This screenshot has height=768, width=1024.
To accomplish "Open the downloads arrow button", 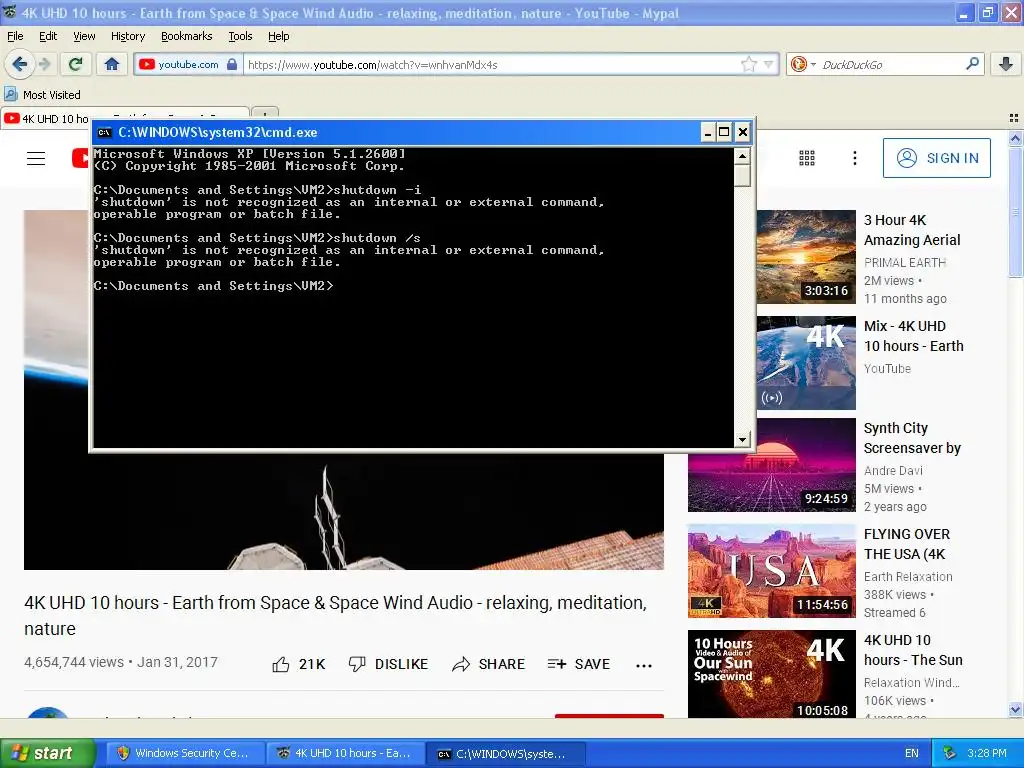I will coord(1006,64).
